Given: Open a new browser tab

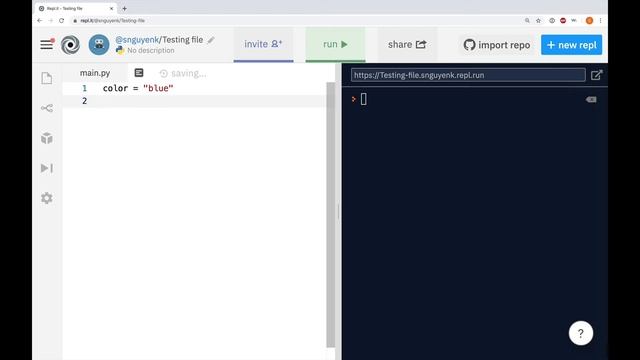Looking at the screenshot, I should coord(124,8).
